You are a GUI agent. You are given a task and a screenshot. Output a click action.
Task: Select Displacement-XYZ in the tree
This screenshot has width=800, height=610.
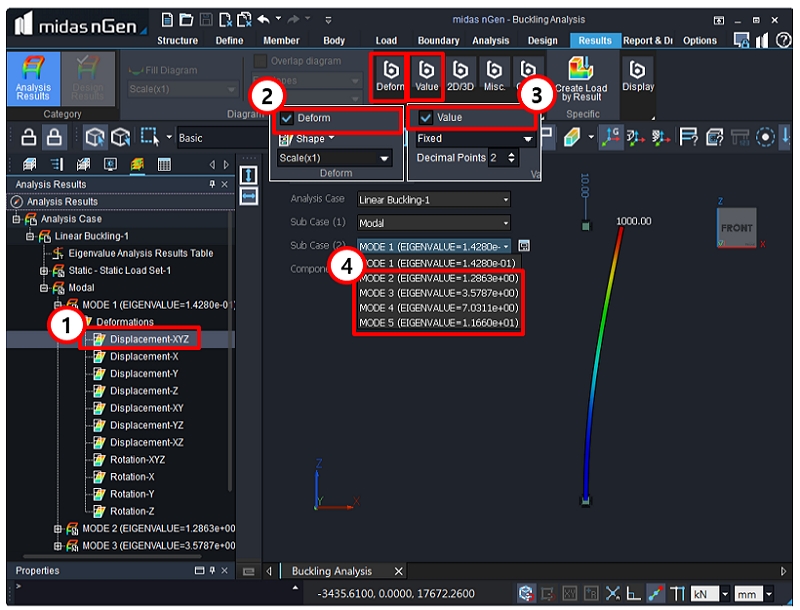(x=149, y=339)
